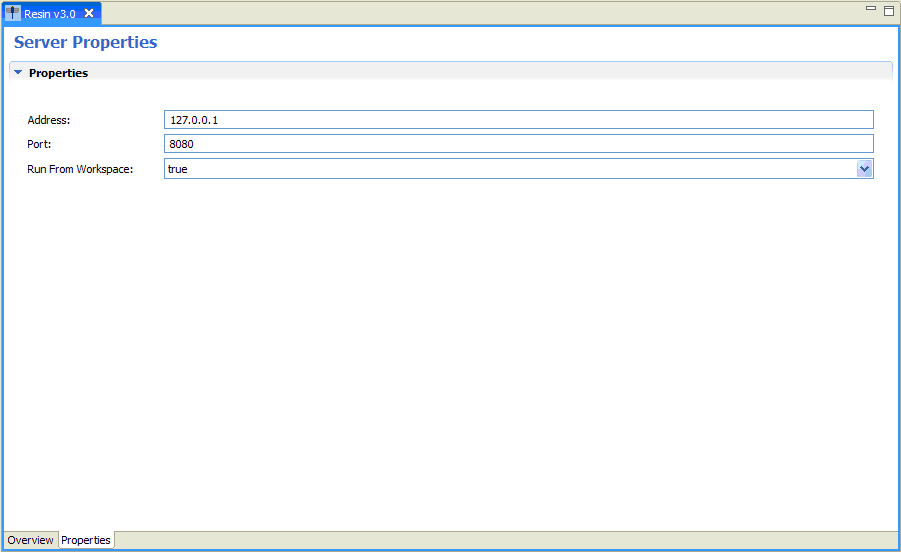901x552 pixels.
Task: Click the Properties section header label
Action: point(58,73)
